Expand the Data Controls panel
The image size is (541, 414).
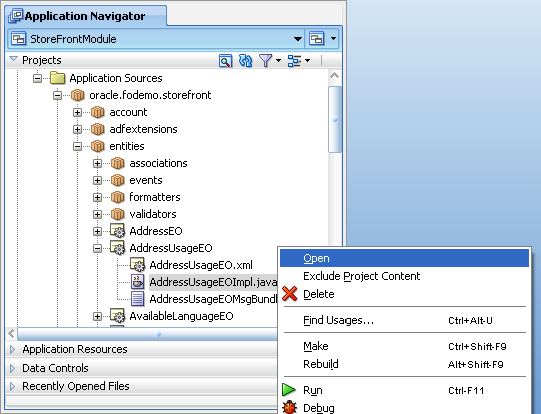pos(12,368)
